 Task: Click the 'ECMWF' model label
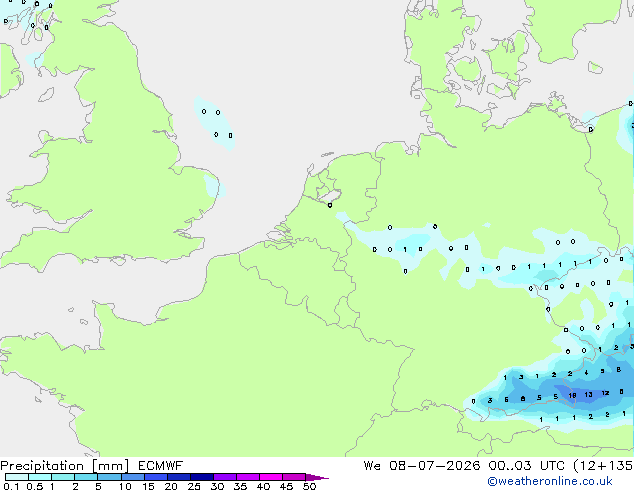pos(161,466)
